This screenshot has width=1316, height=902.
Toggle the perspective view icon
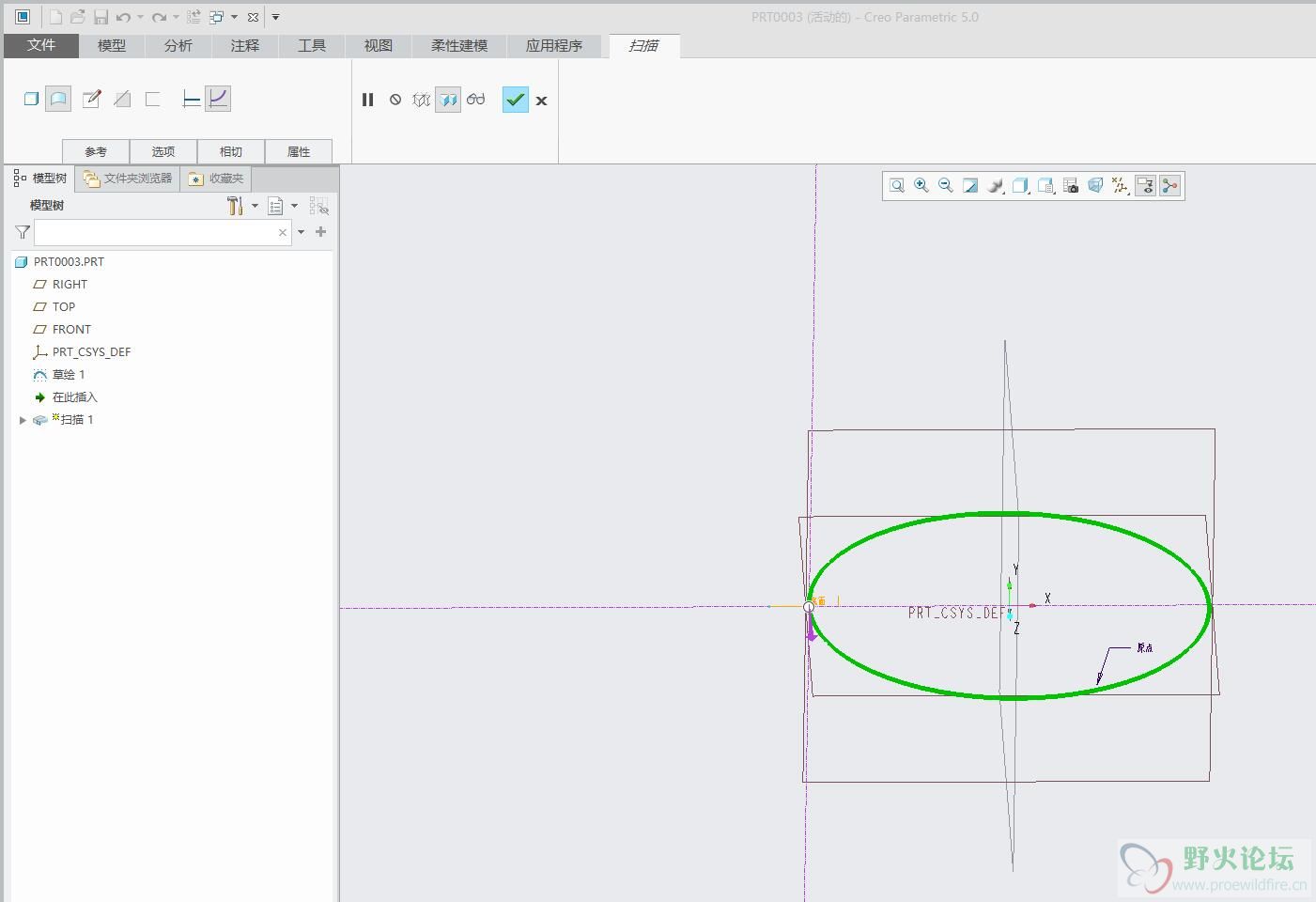click(1095, 186)
